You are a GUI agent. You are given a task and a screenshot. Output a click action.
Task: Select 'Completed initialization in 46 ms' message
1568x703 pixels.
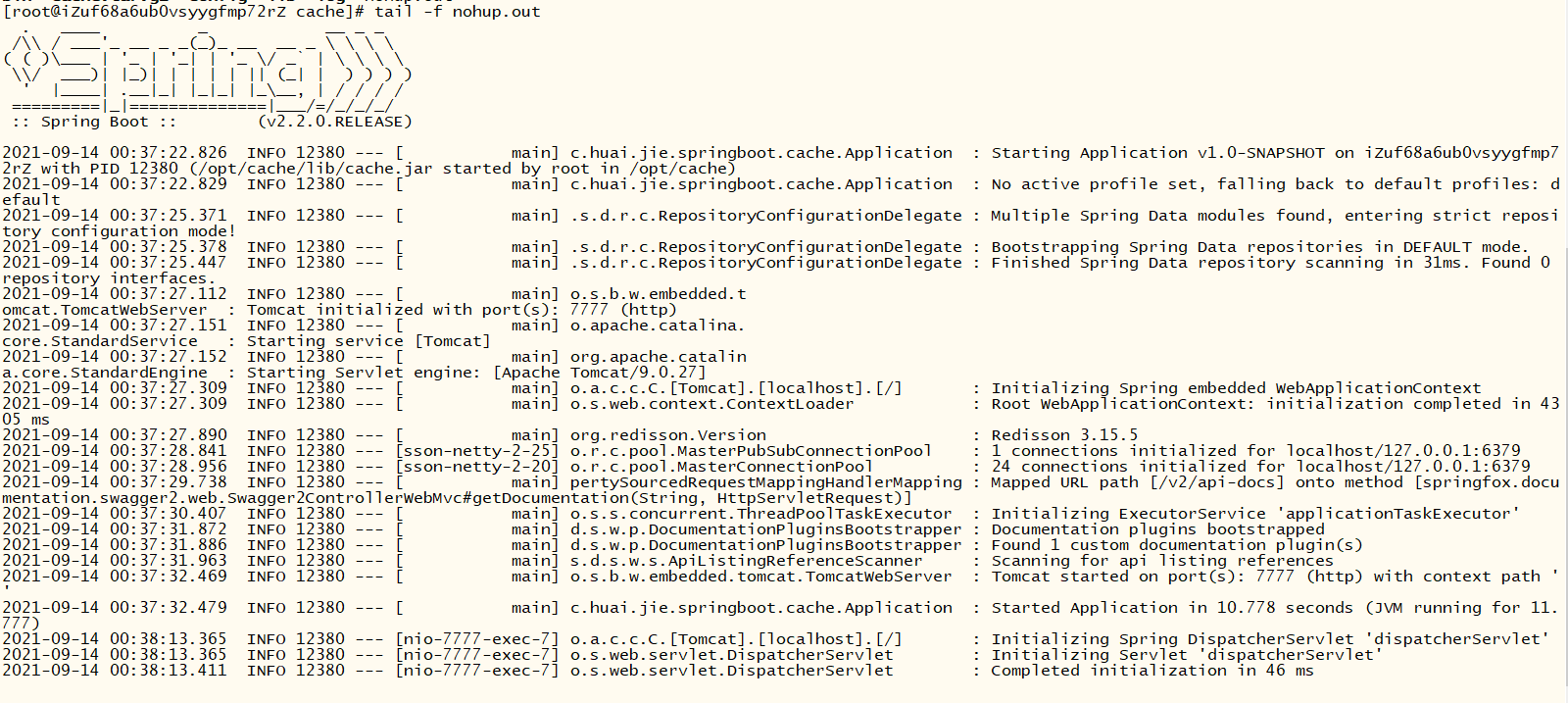point(1152,671)
